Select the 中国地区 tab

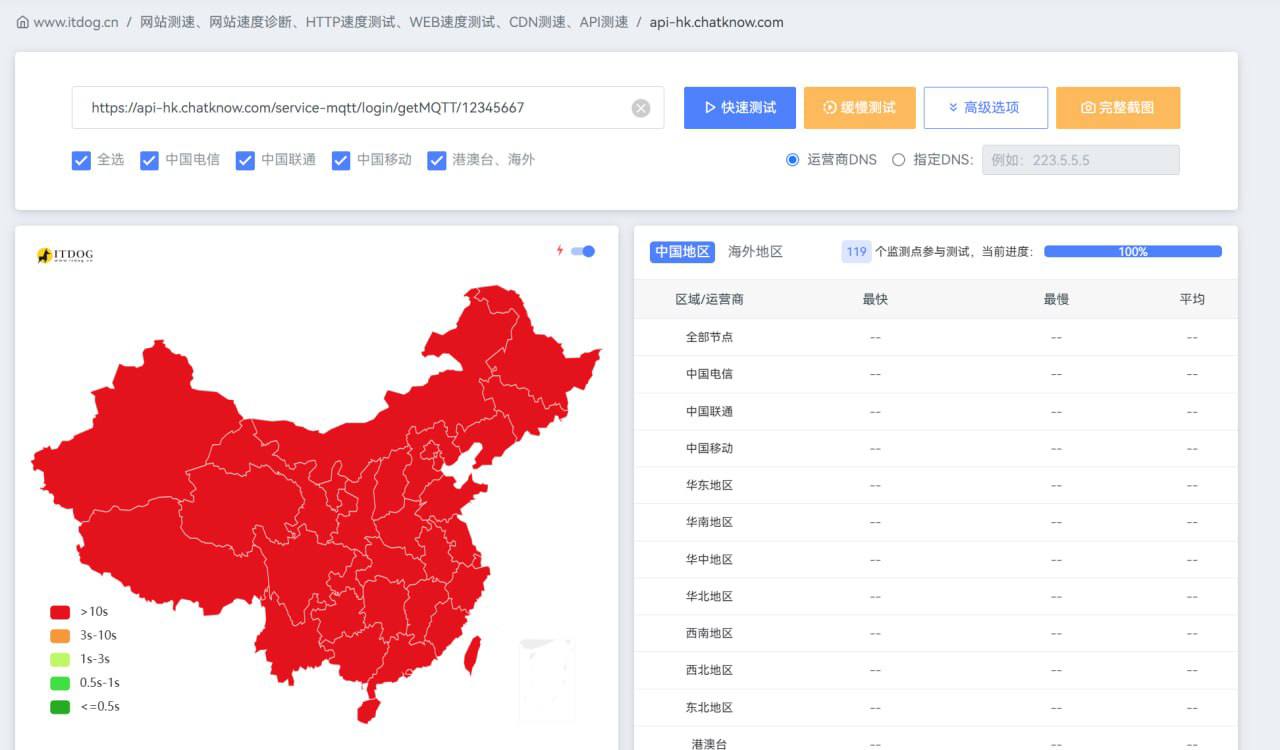click(x=682, y=252)
